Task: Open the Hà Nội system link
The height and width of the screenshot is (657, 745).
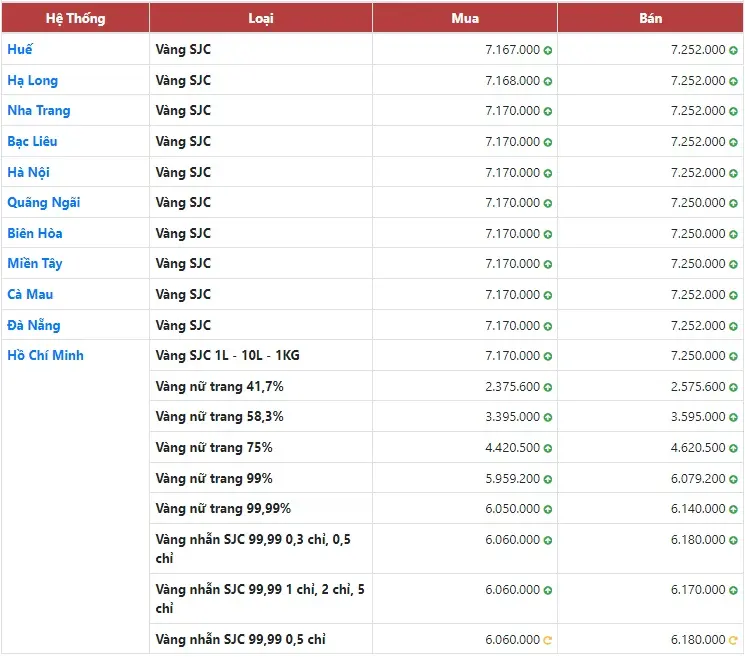Action: click(x=28, y=172)
